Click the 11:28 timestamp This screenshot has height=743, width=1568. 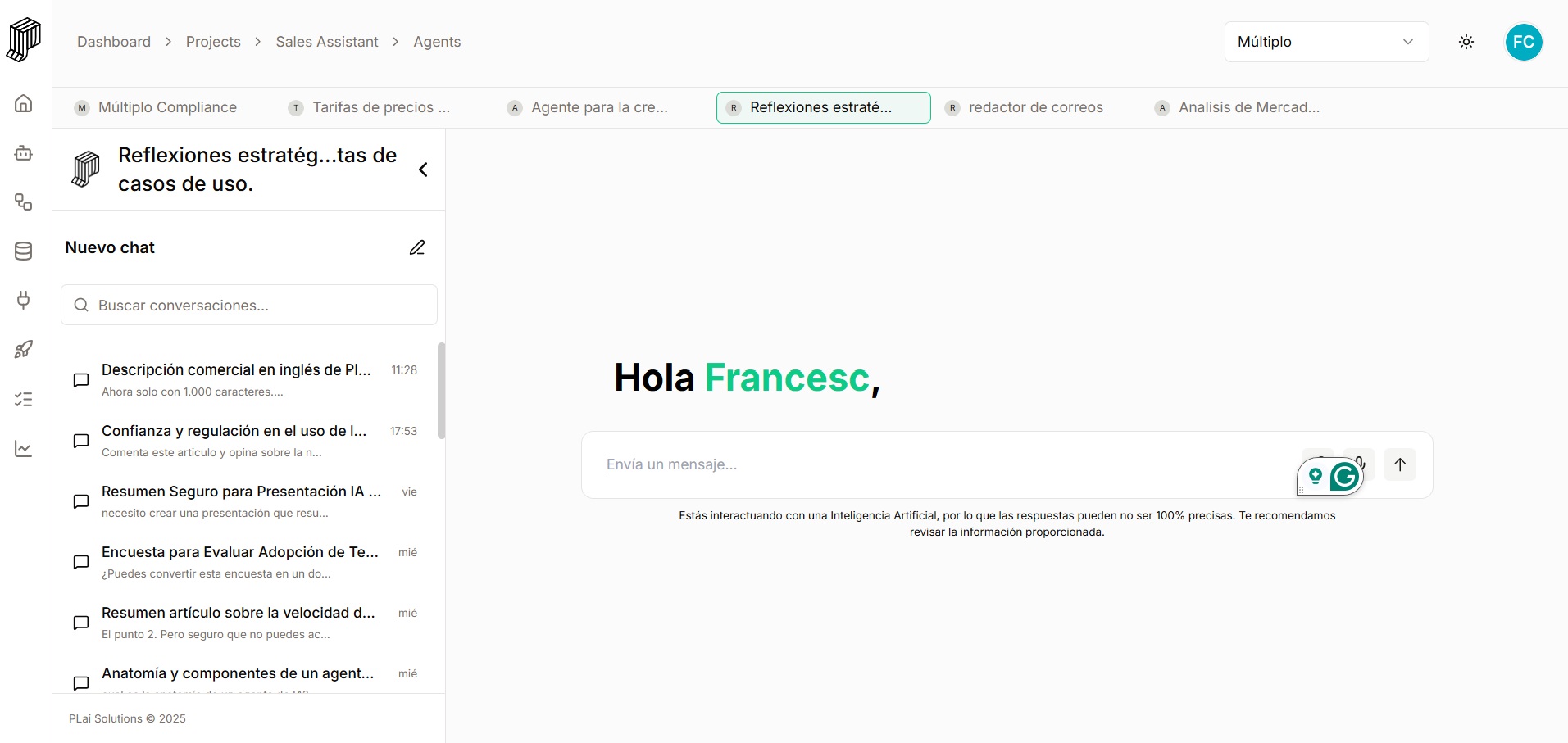pyautogui.click(x=404, y=370)
